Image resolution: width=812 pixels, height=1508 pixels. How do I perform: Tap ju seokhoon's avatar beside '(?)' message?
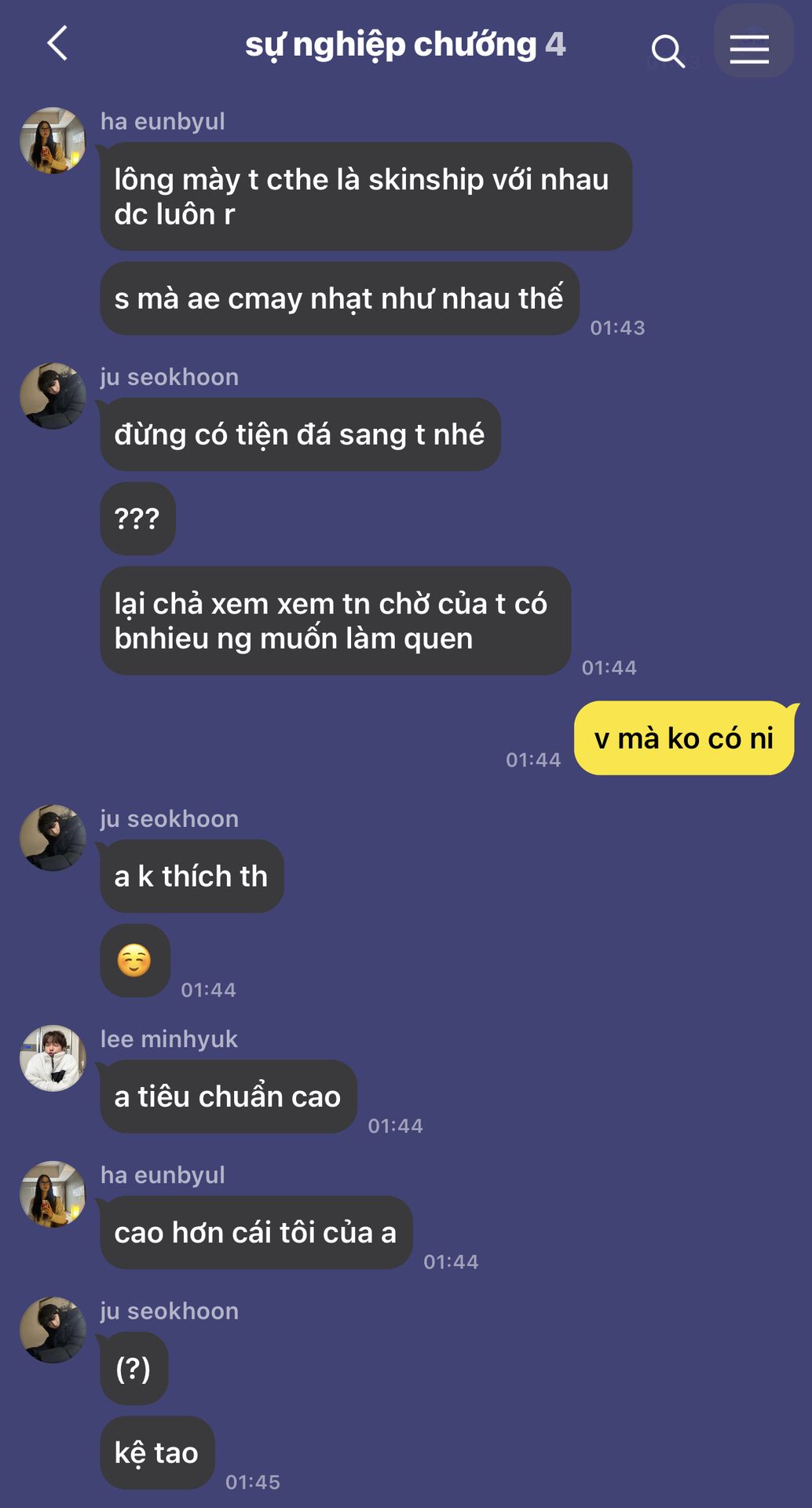[53, 1330]
